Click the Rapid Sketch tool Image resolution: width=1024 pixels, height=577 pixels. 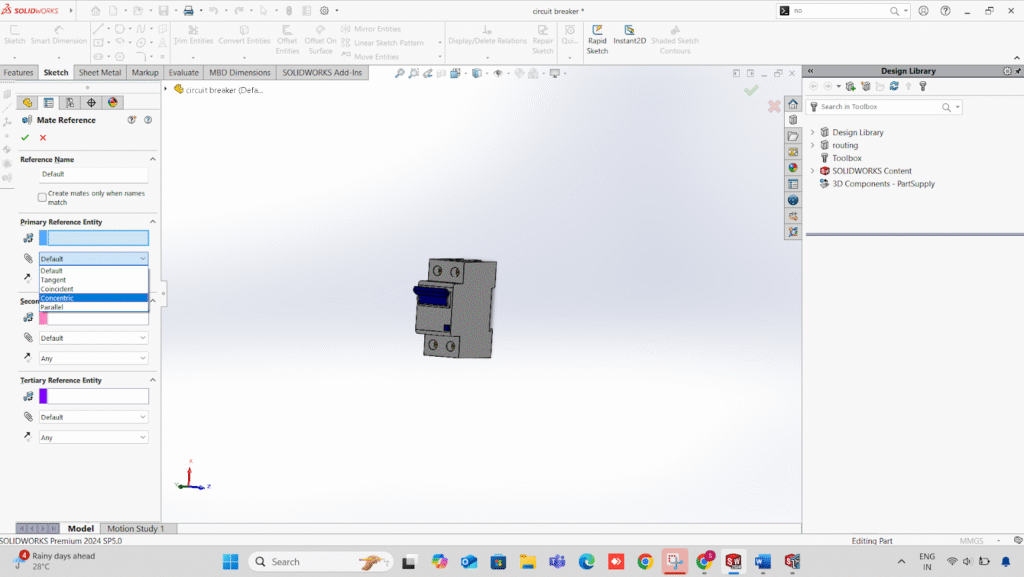tap(597, 39)
